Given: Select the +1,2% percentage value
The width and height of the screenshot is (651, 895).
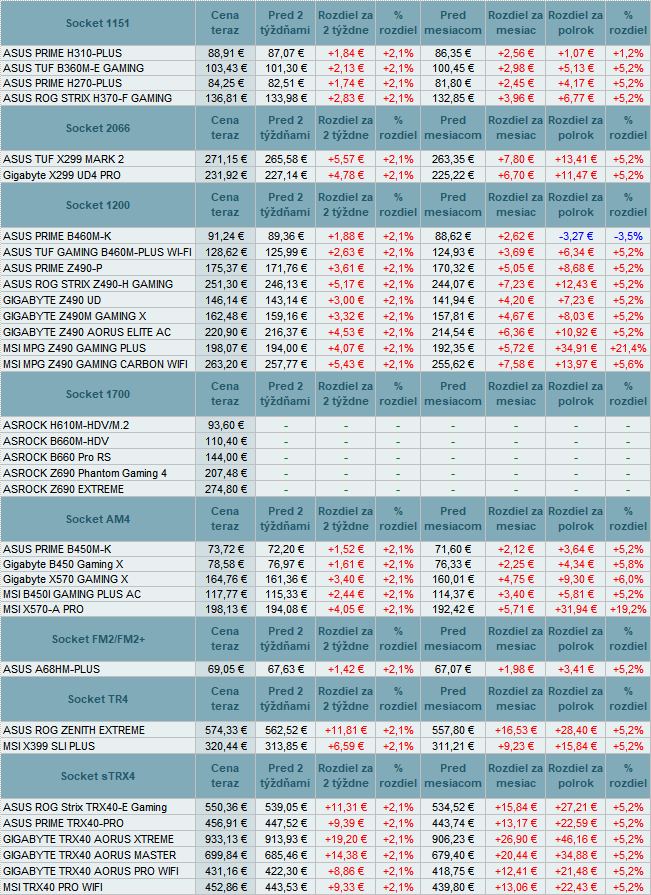Looking at the screenshot, I should point(628,53).
